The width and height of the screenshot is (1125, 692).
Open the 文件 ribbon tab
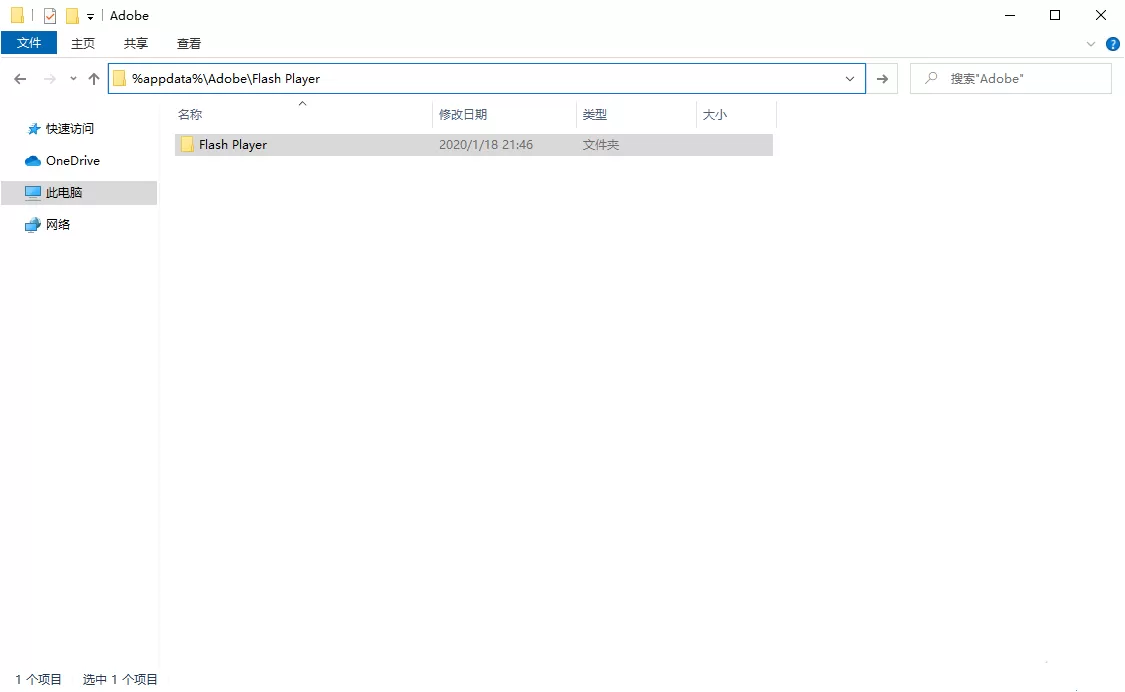(29, 43)
